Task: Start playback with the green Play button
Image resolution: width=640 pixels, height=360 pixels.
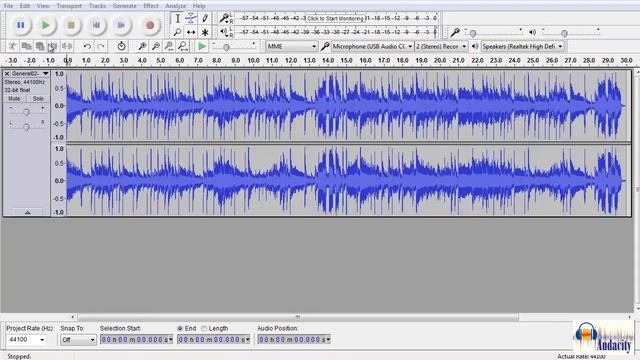Action: pyautogui.click(x=46, y=25)
